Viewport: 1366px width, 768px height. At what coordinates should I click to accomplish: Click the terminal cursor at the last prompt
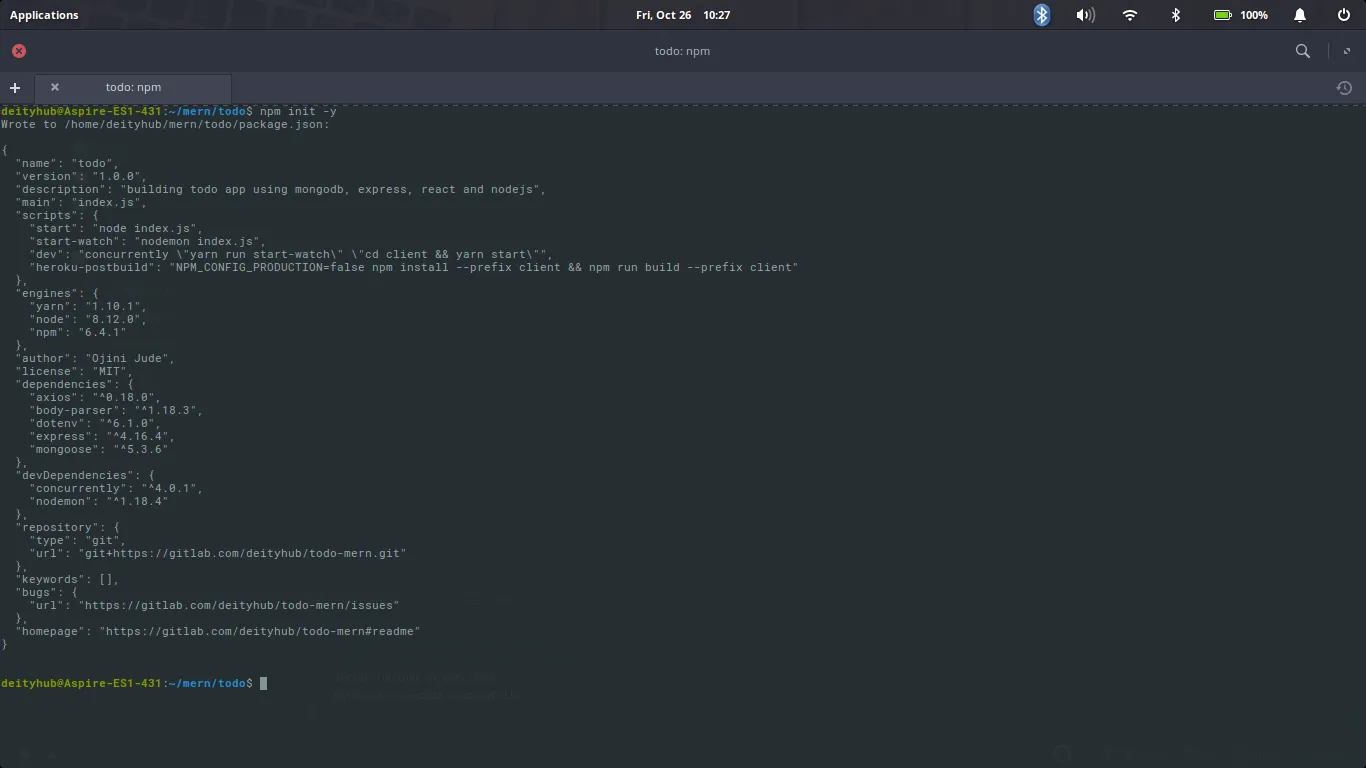[264, 683]
